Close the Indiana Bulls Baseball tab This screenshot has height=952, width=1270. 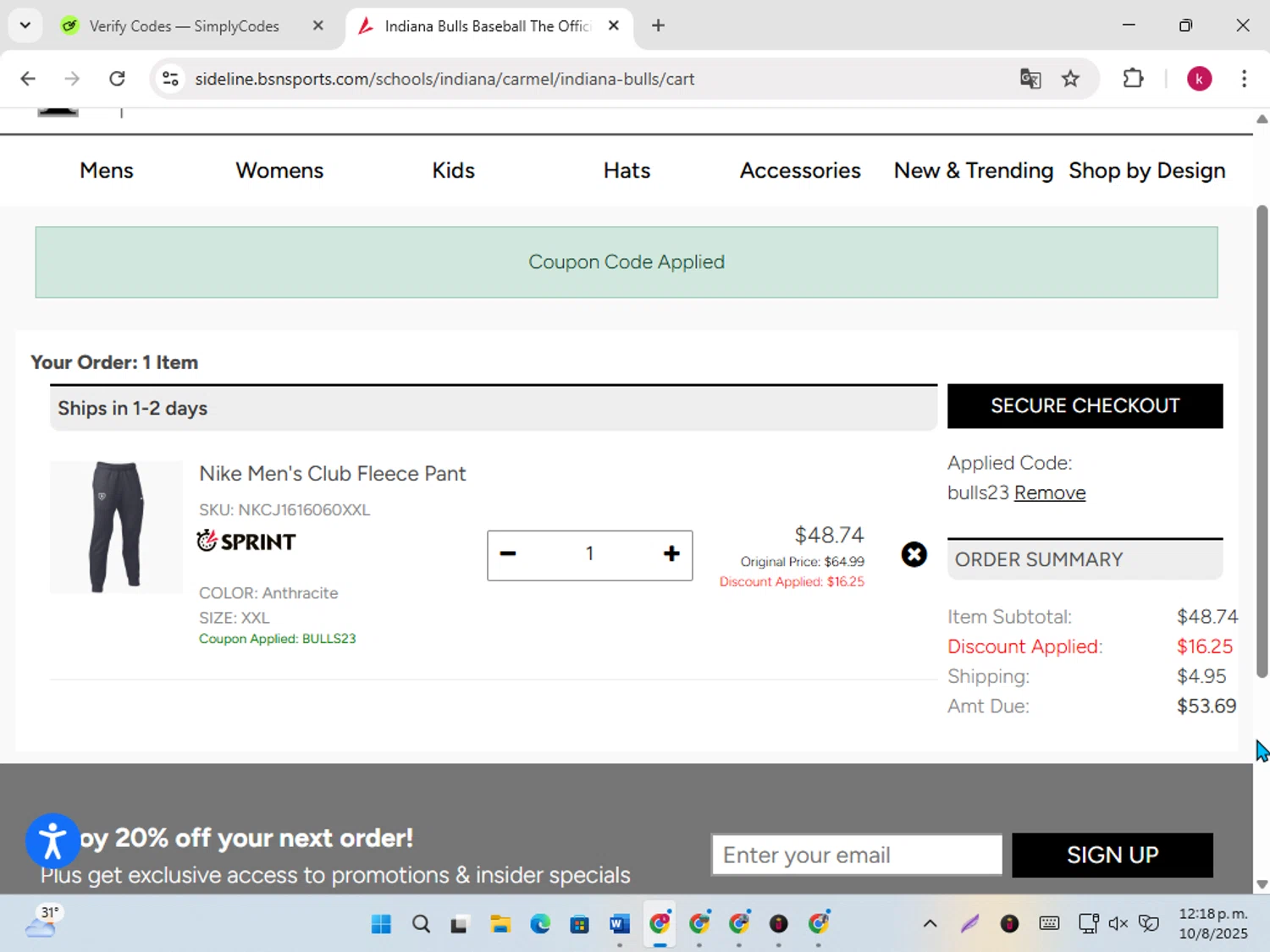pyautogui.click(x=614, y=25)
